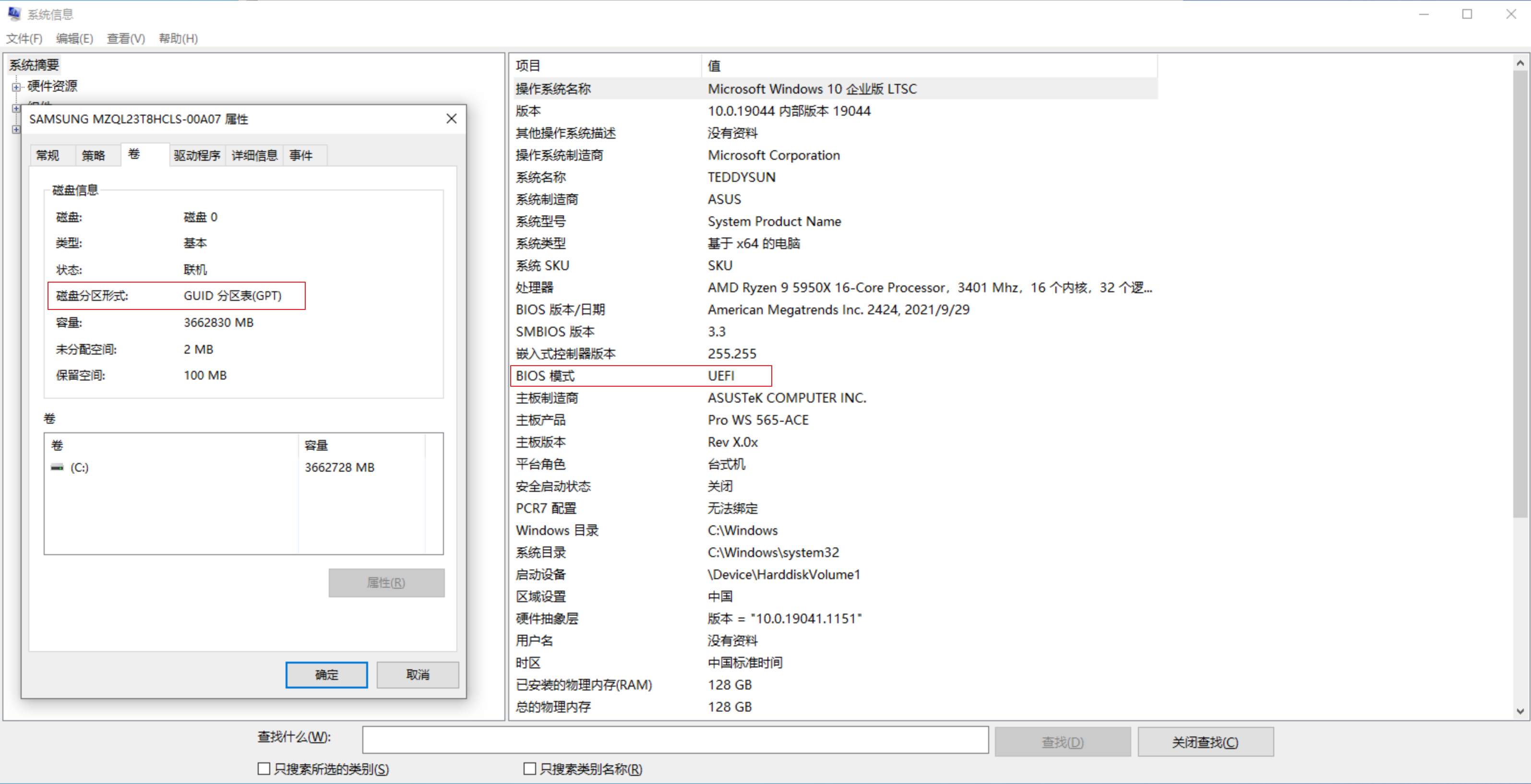Screen dimensions: 1531x784
Task: Open the 查看 menu
Action: click(x=125, y=39)
